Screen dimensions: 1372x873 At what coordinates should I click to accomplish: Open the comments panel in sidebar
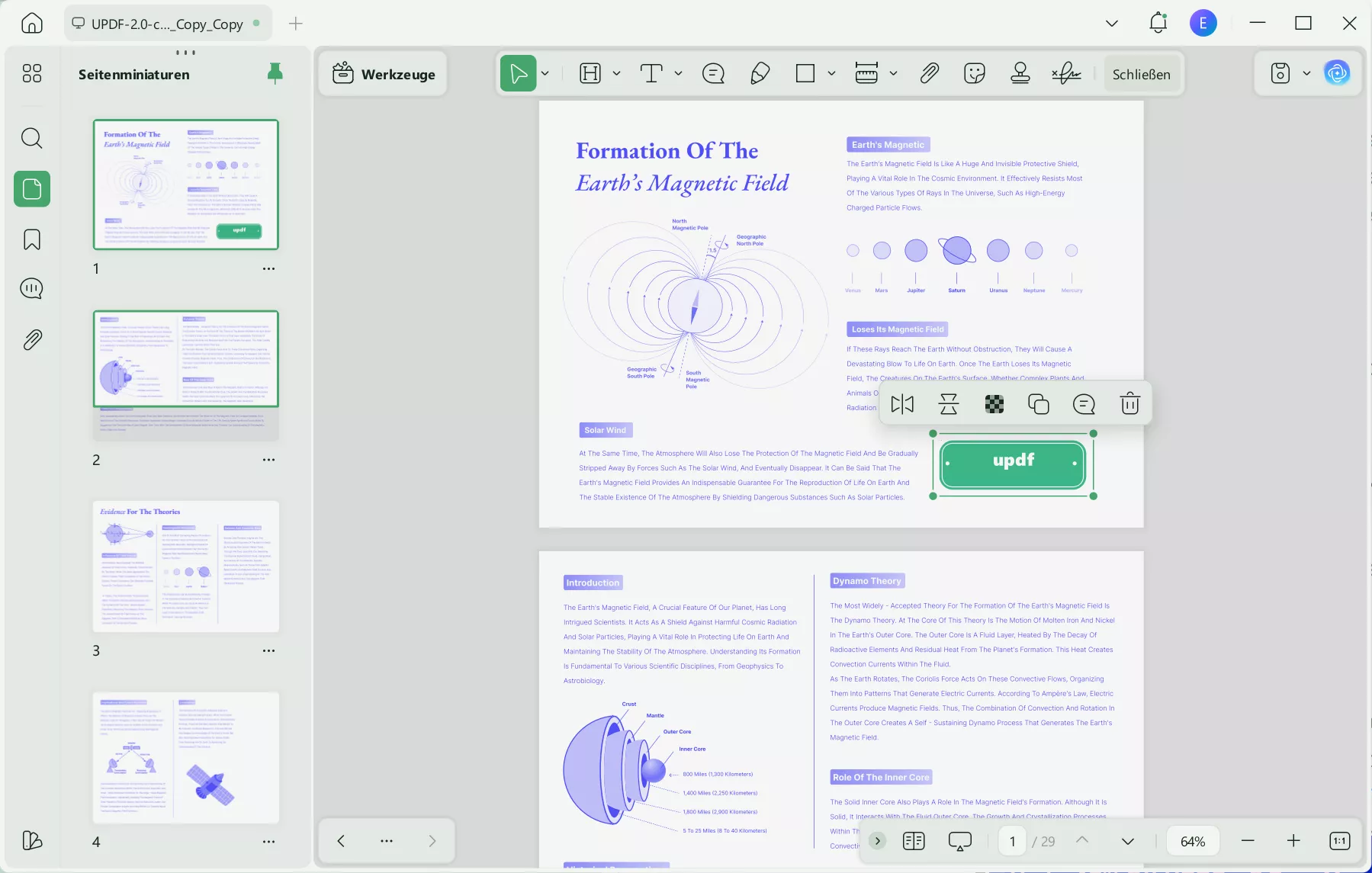coord(32,288)
